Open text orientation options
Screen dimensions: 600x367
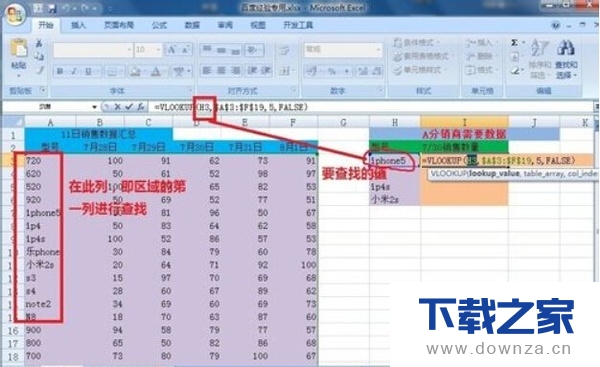(253, 50)
